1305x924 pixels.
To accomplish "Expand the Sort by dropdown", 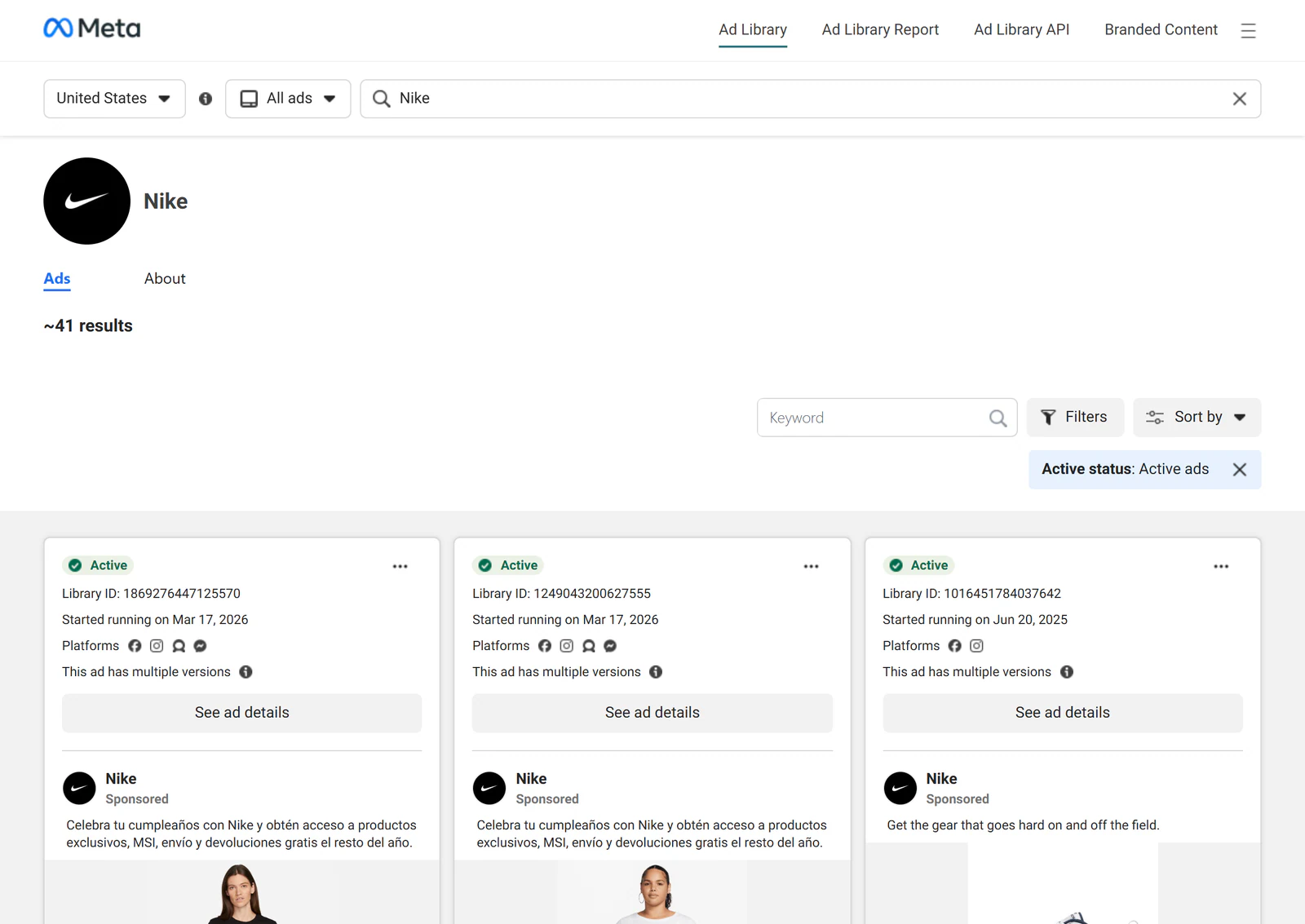I will pos(1197,418).
